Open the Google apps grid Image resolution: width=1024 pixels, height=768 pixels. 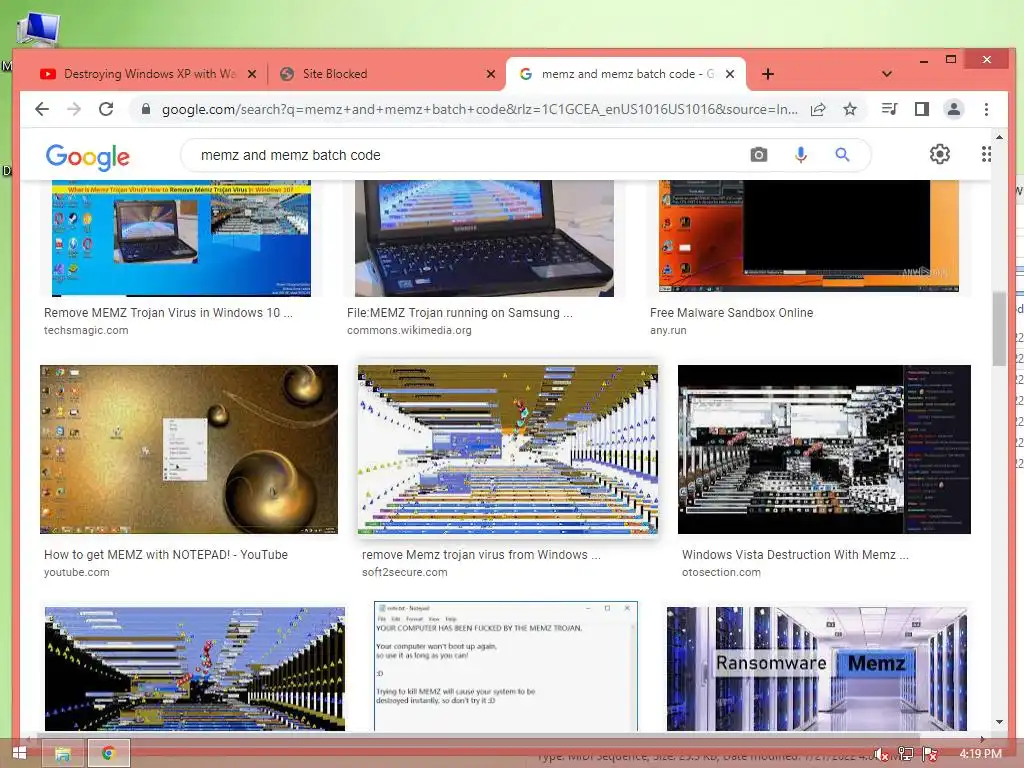click(x=985, y=154)
